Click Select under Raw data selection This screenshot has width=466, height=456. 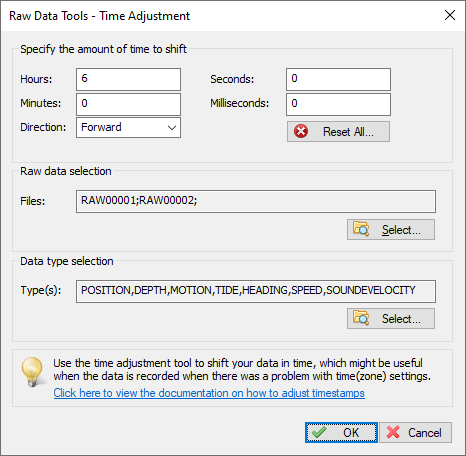391,230
